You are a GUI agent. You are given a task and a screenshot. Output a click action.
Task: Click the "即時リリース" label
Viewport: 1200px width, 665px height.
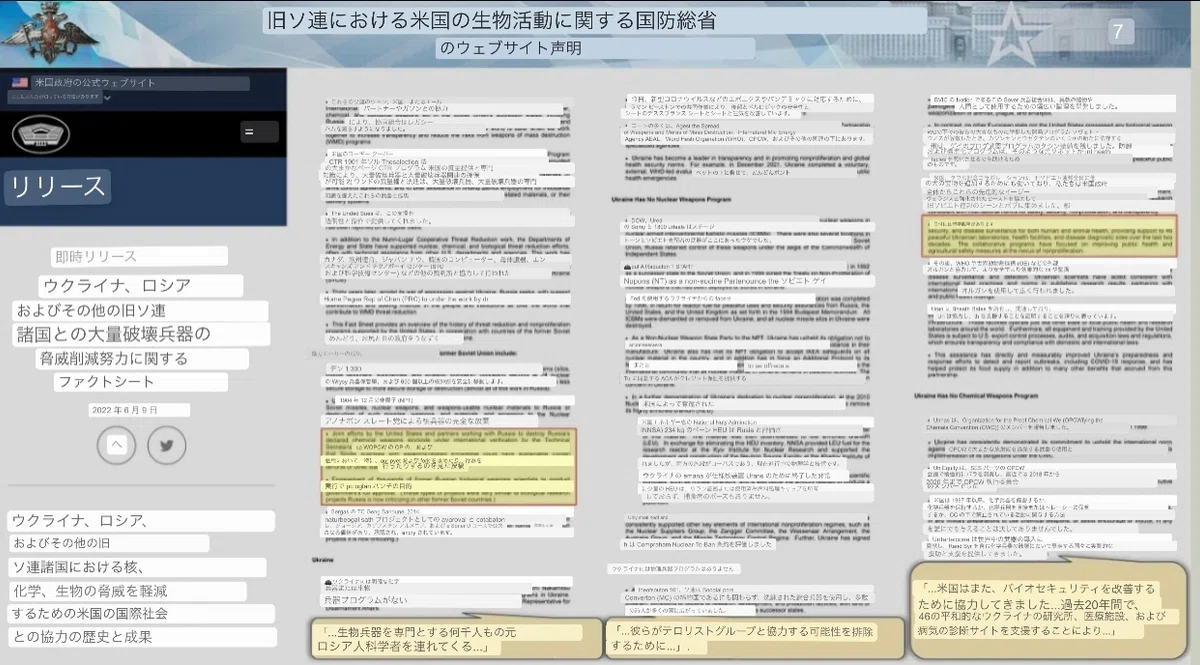point(97,257)
